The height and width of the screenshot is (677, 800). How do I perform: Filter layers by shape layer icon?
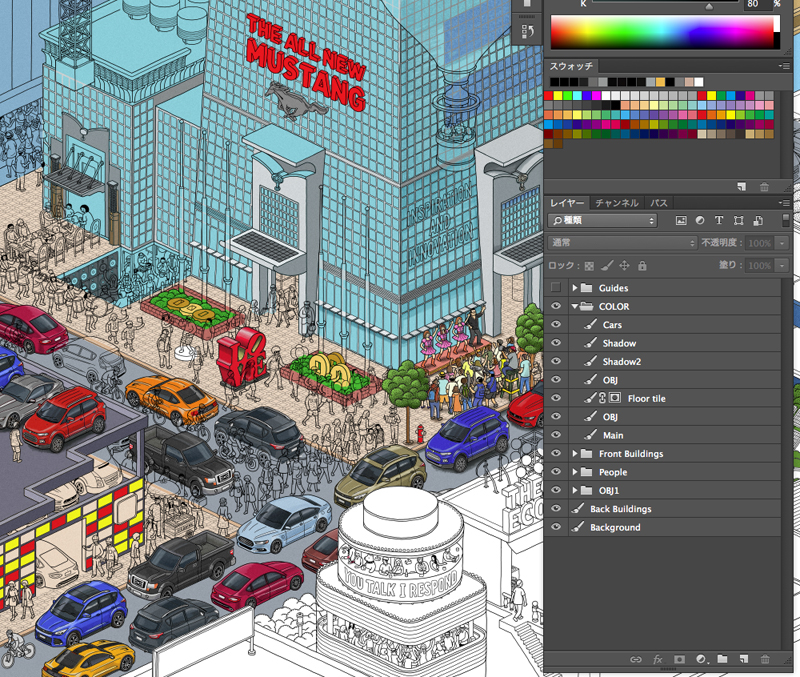(738, 220)
